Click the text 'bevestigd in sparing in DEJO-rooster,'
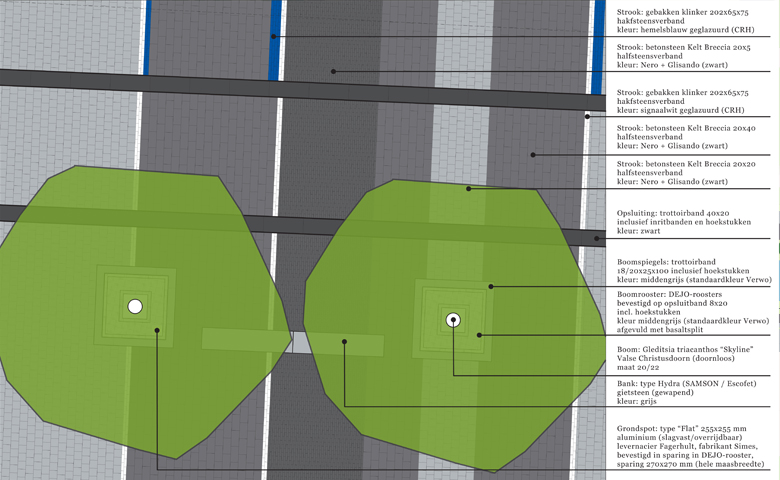This screenshot has height=480, width=780. [685, 456]
